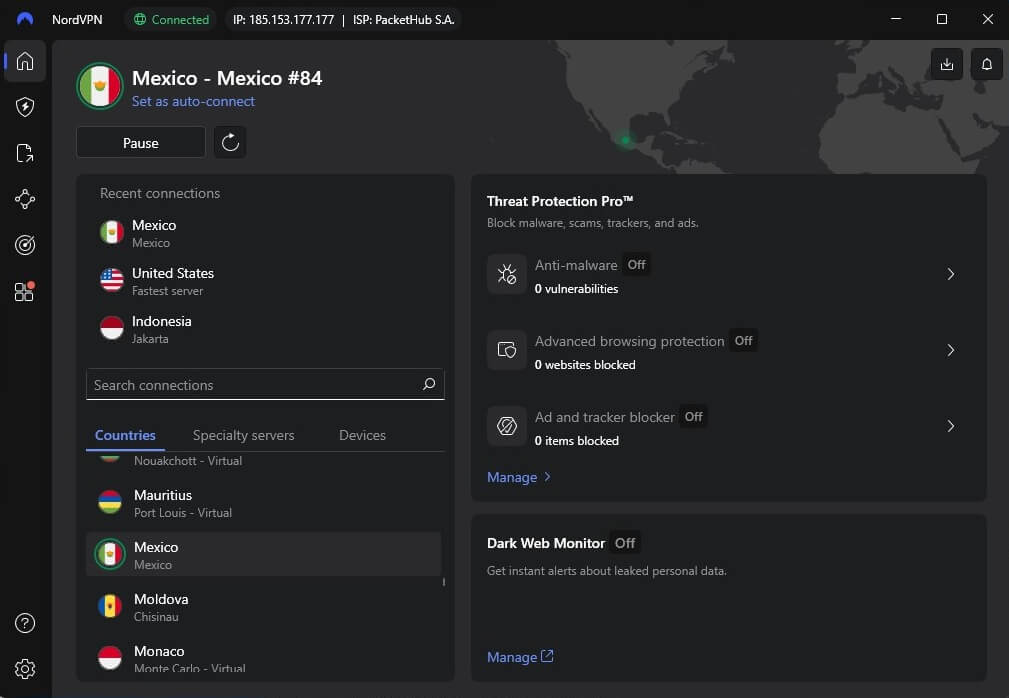Click the Advanced browsing protection Off badge
This screenshot has height=698, width=1009.
(x=743, y=340)
